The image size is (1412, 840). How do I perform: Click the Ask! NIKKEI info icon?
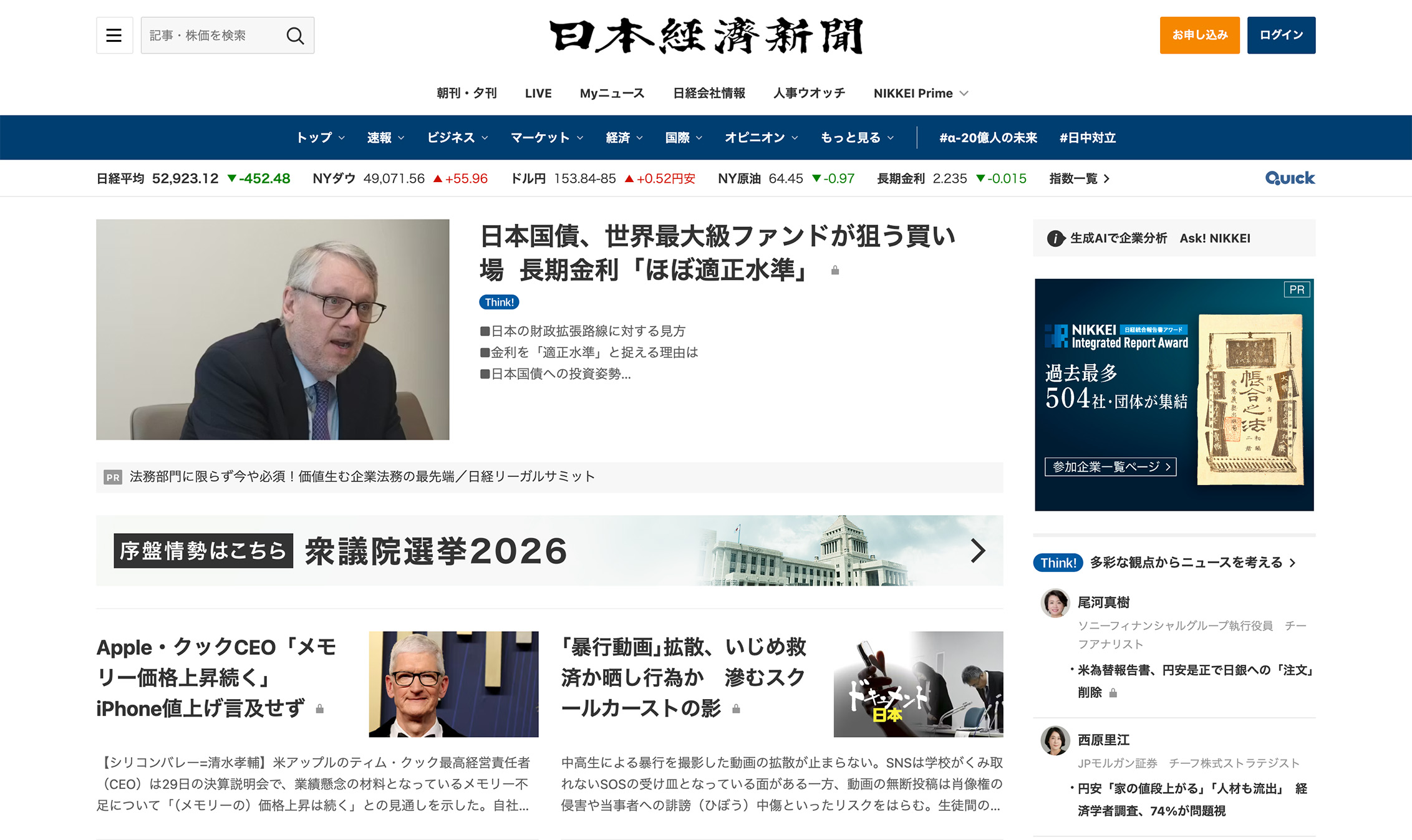coord(1055,238)
